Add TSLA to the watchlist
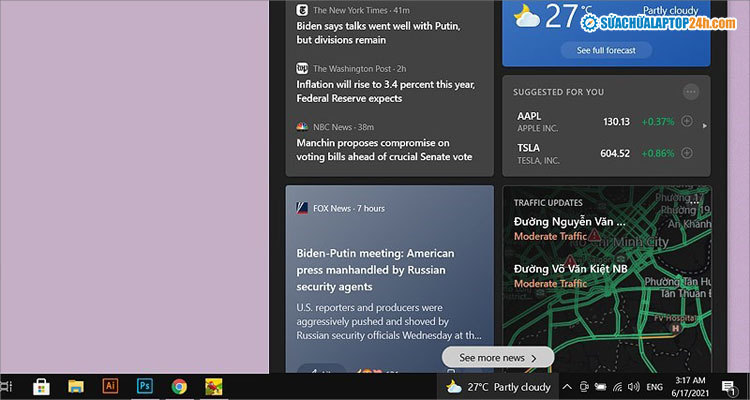Screen dimensions: 750x400 pyautogui.click(x=687, y=153)
